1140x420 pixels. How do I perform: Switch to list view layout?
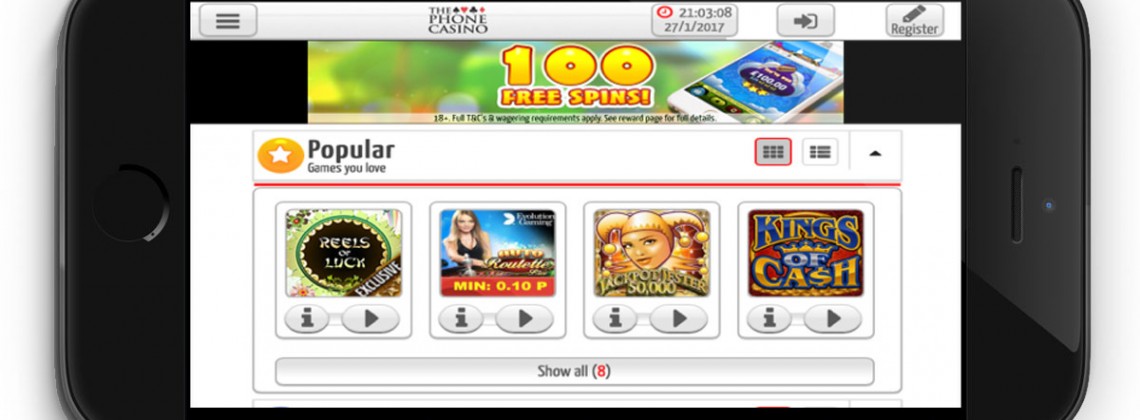pyautogui.click(x=820, y=152)
